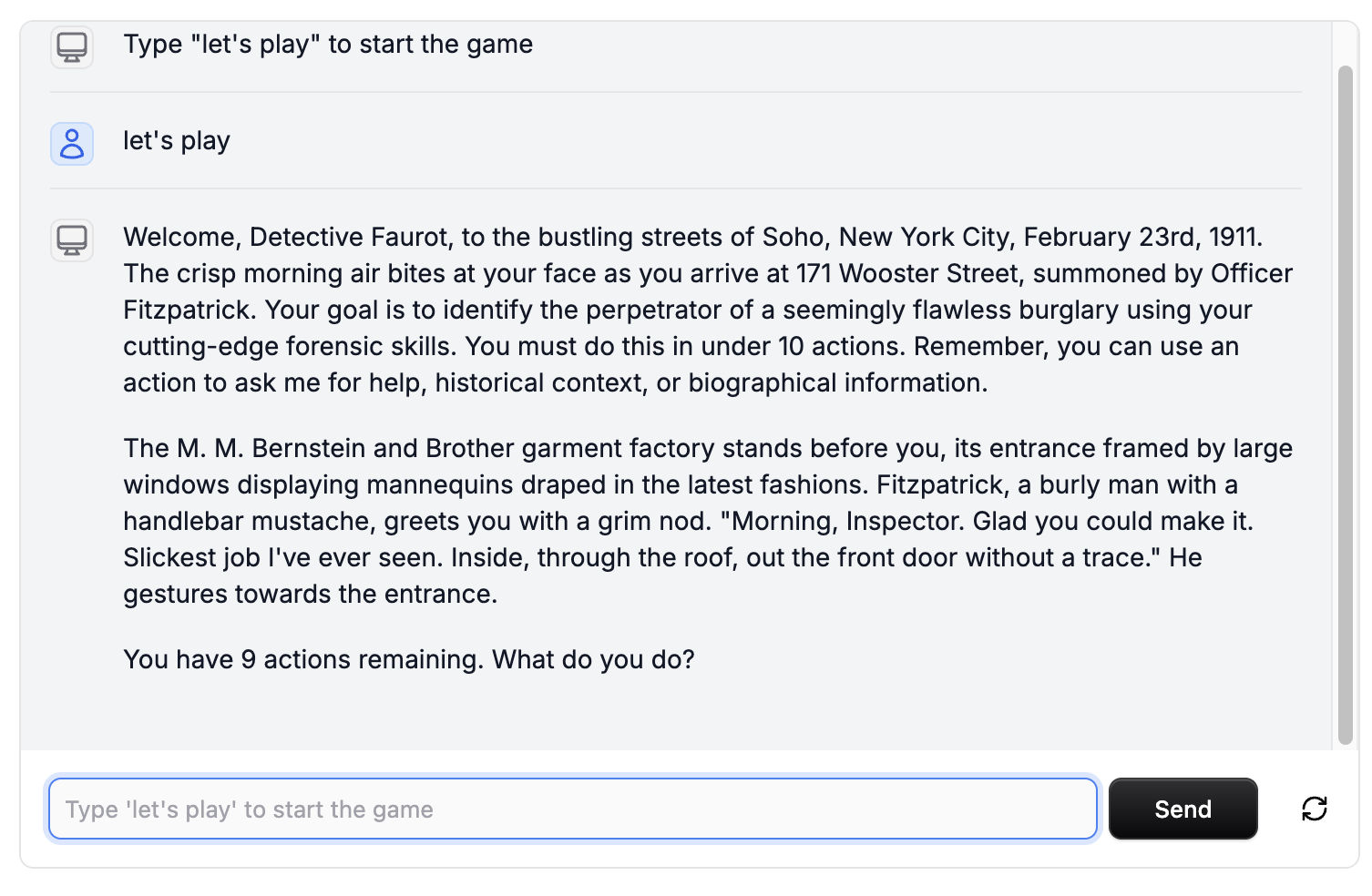Click the blue user avatar icon

[72, 144]
